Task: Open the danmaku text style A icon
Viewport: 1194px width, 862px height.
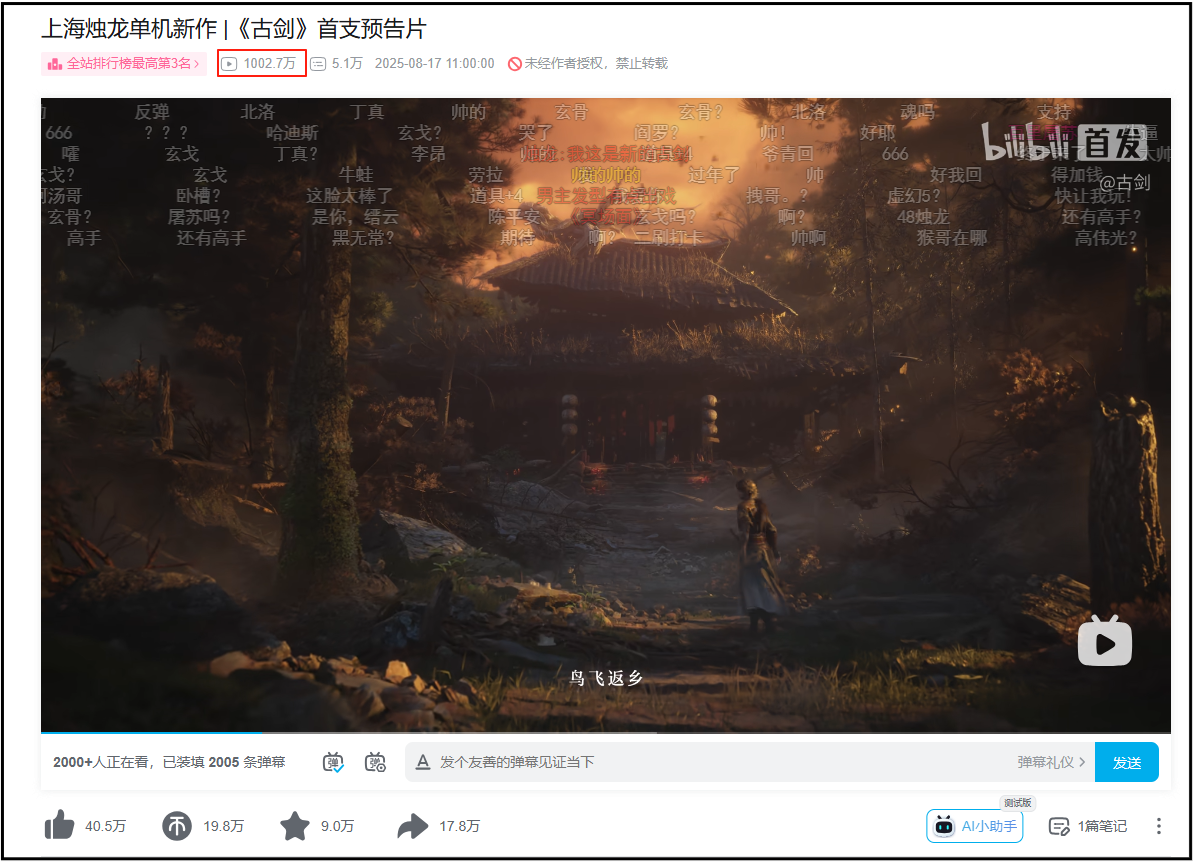Action: point(423,762)
